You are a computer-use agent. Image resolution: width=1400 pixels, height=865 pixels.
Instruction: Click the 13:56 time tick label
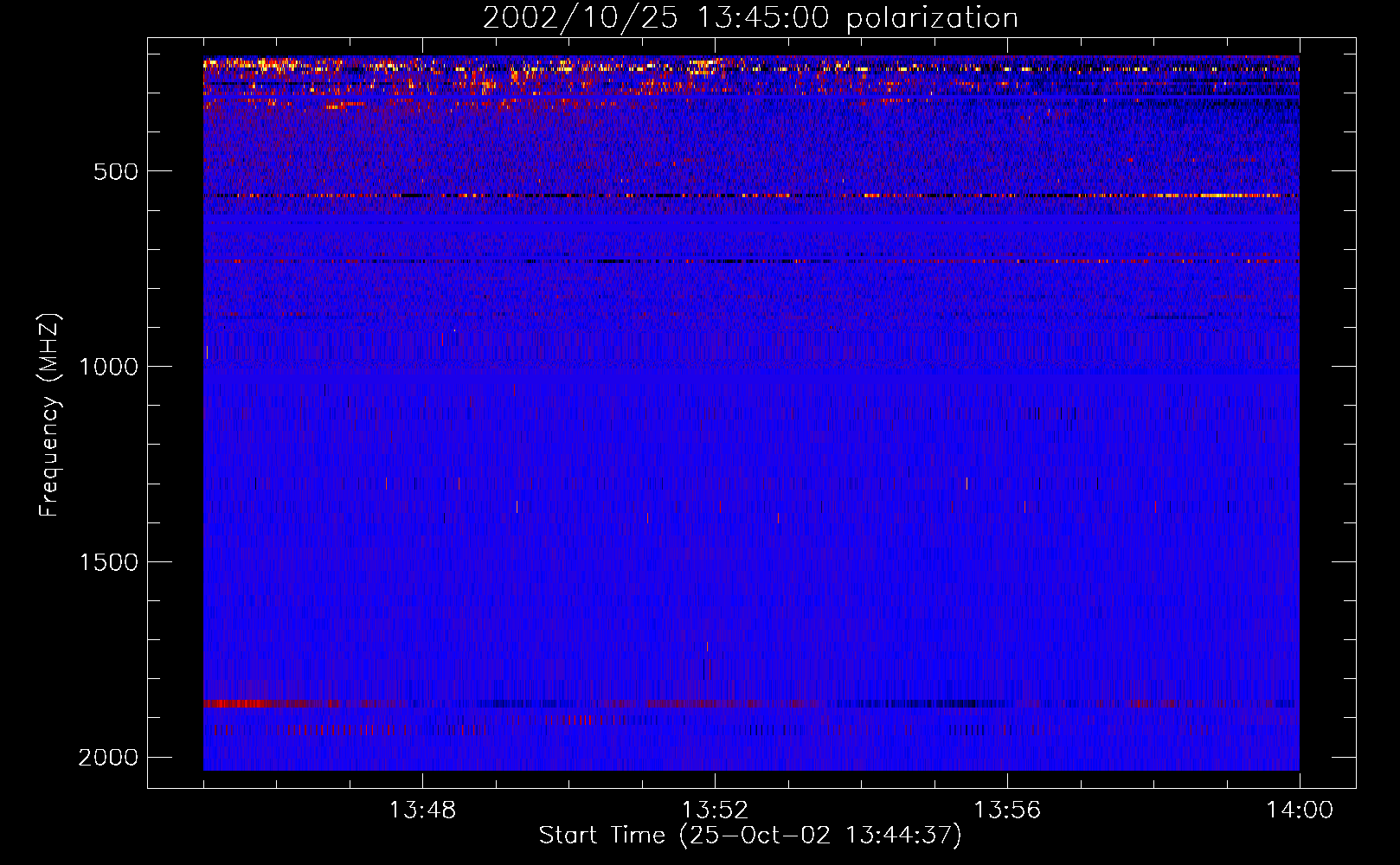tap(1007, 811)
